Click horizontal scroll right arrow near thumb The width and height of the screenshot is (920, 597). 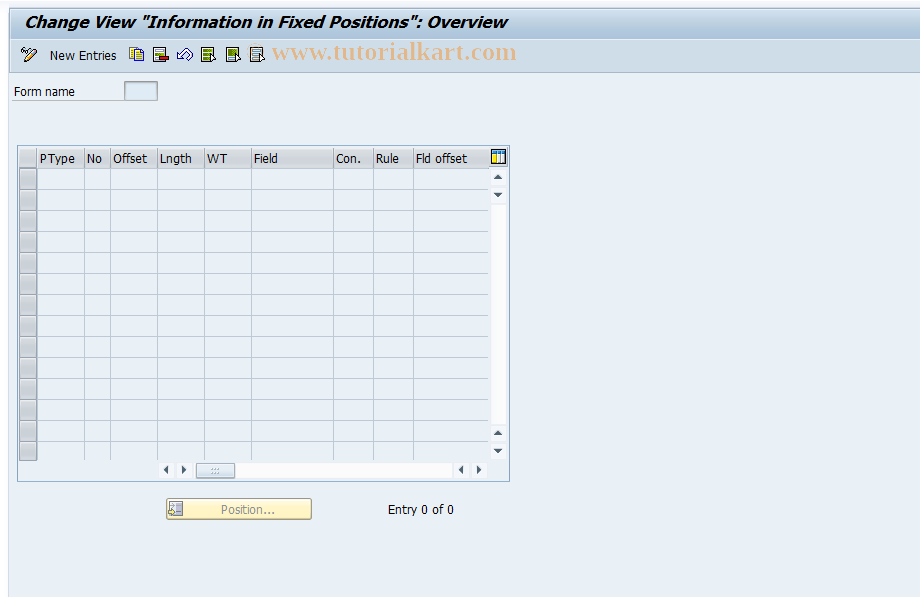pos(184,470)
